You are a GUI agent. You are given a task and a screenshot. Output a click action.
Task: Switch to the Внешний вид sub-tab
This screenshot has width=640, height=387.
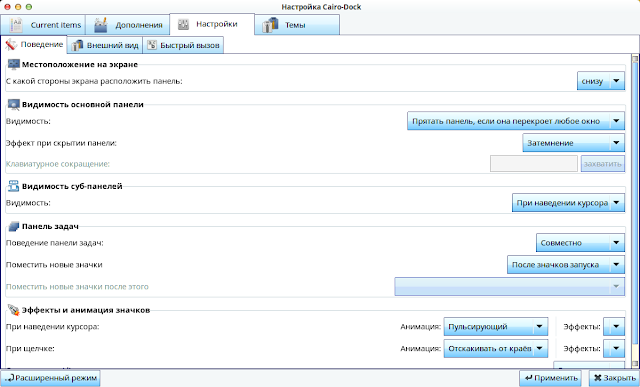(104, 45)
